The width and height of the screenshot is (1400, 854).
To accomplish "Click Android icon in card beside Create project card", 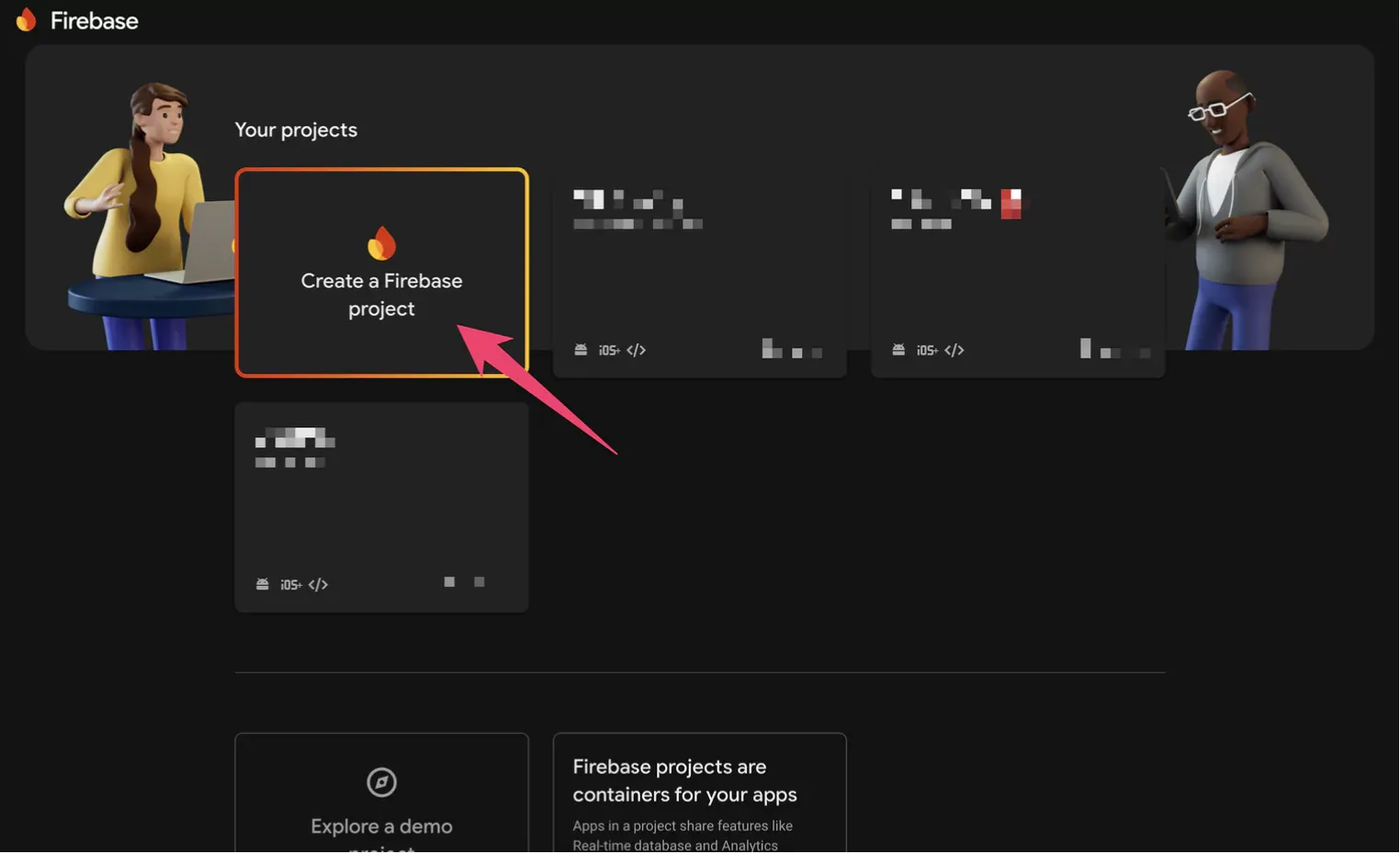I will 581,350.
